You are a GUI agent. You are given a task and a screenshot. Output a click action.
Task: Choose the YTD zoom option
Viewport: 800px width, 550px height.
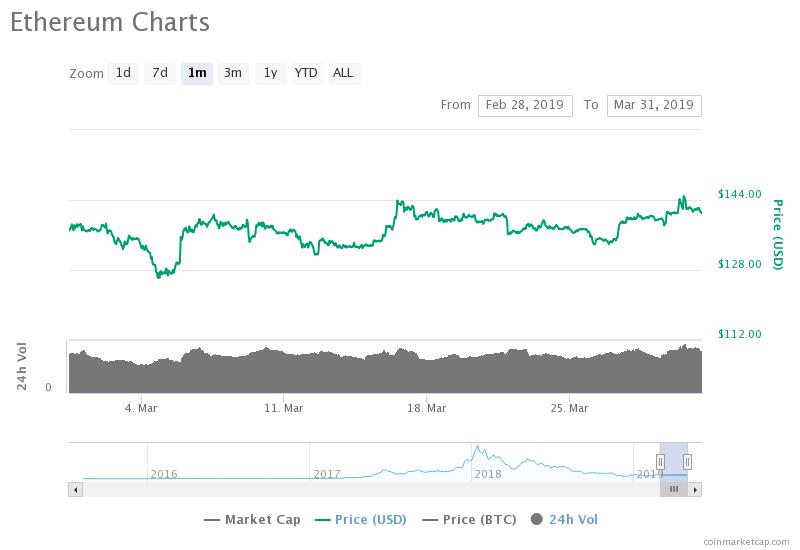coord(306,73)
